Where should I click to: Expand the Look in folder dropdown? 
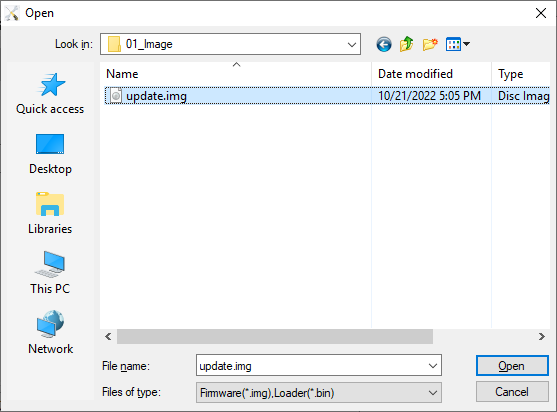tap(352, 44)
